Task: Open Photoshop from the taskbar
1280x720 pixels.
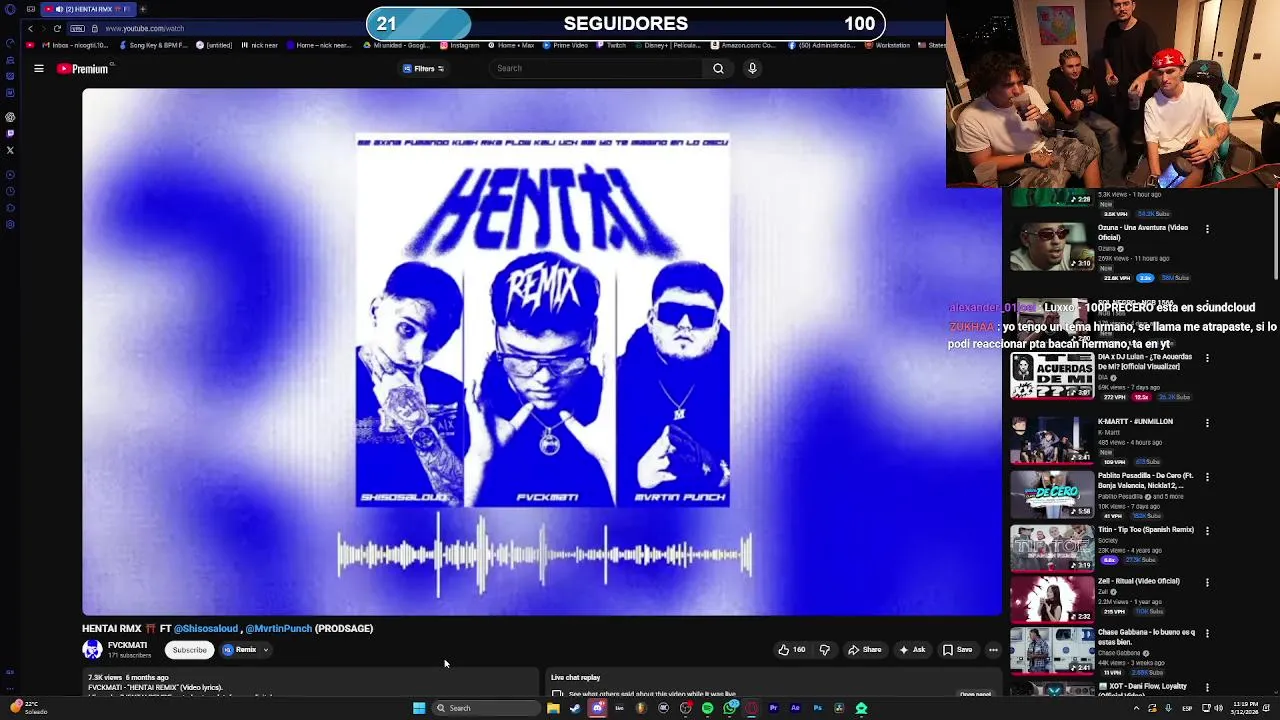Action: click(x=817, y=708)
